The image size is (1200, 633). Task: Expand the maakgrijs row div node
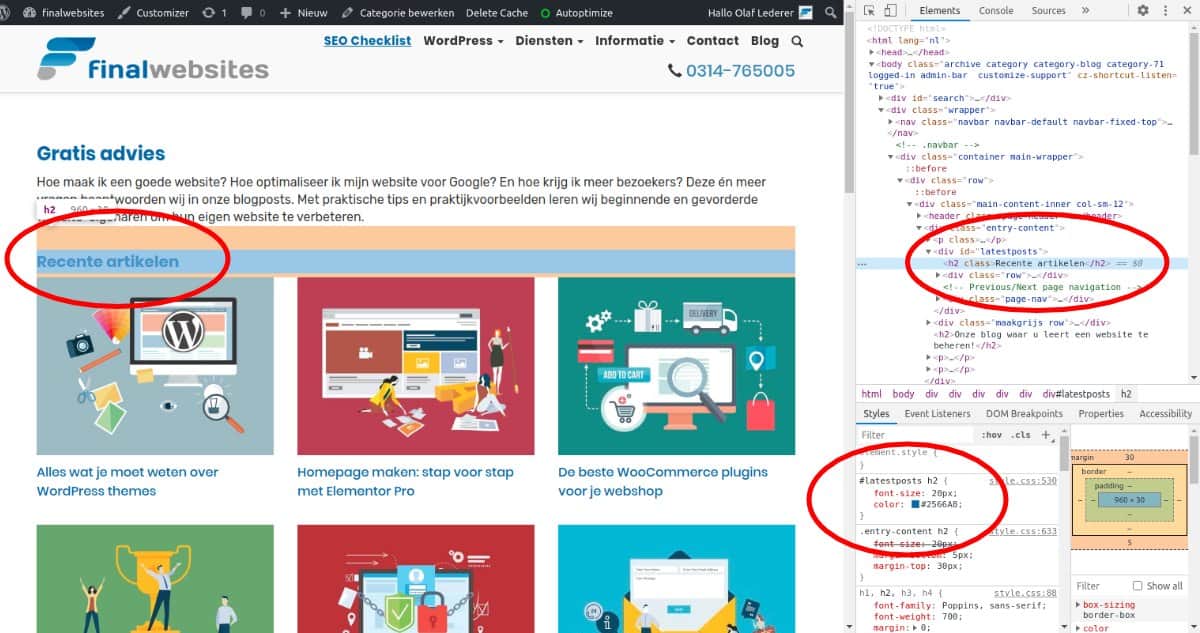coord(929,323)
